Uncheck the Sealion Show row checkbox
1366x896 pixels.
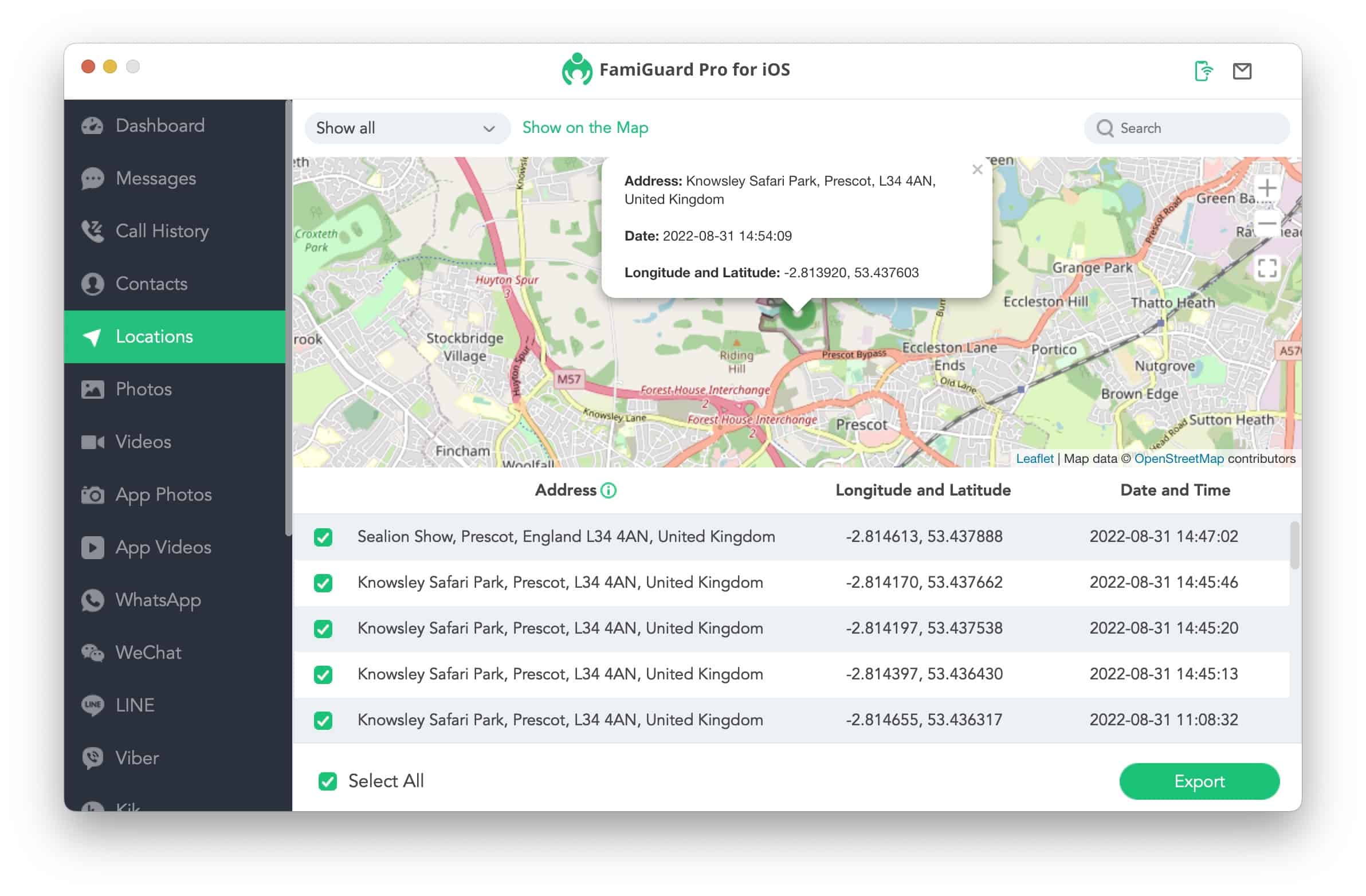[323, 537]
